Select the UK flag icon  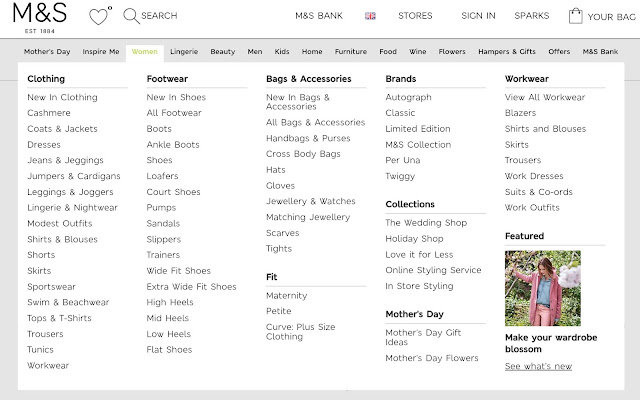tap(370, 16)
